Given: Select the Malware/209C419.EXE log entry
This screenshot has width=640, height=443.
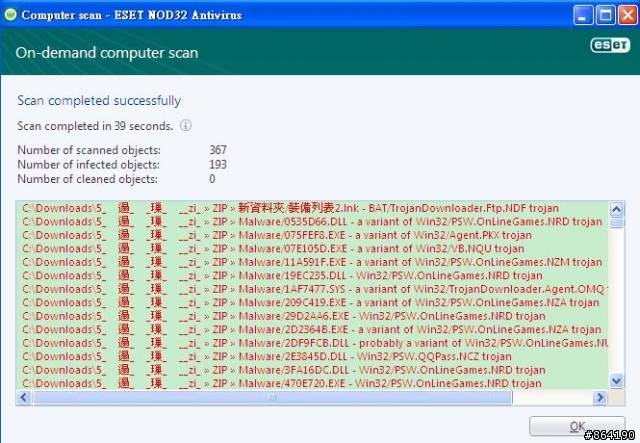Looking at the screenshot, I should (x=313, y=303).
